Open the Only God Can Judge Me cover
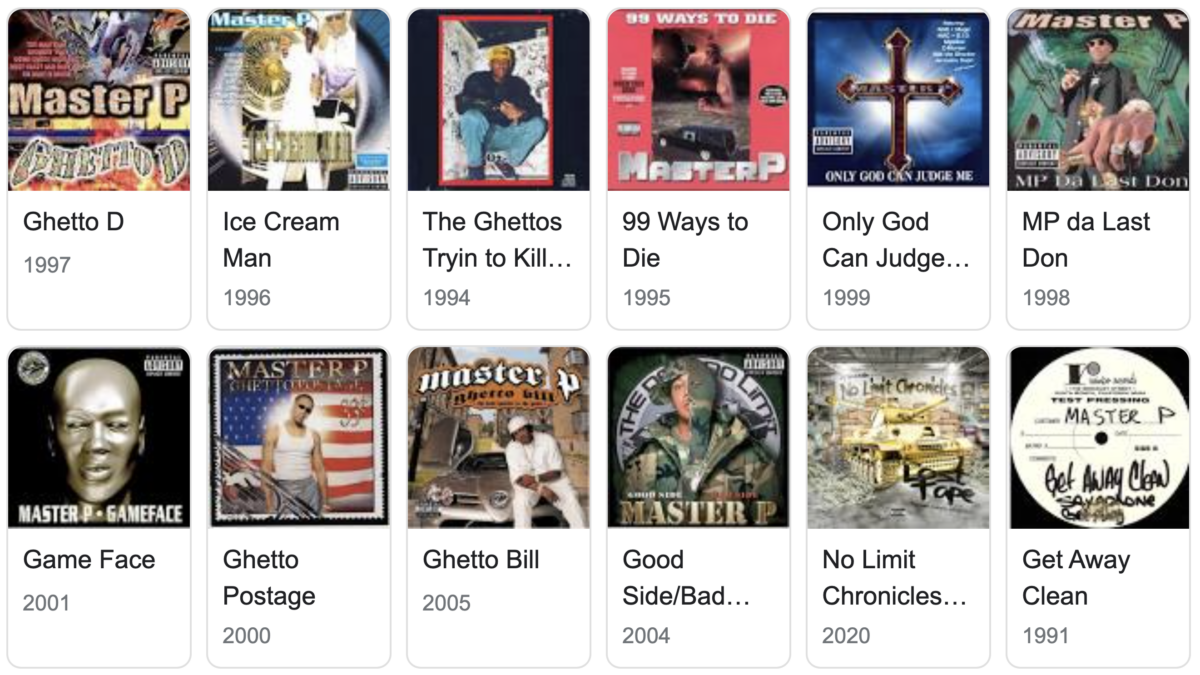The image size is (1200, 675). 898,99
